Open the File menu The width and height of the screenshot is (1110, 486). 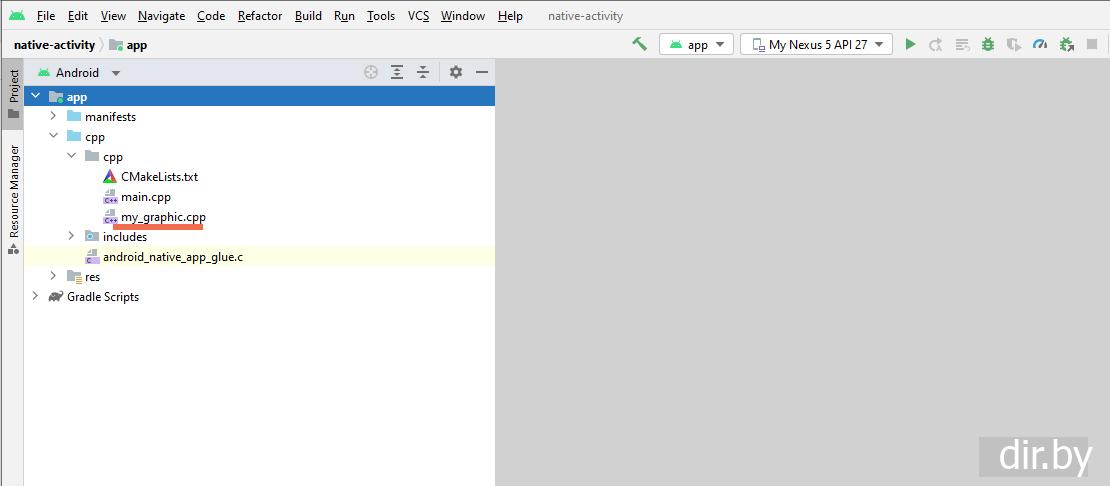(45, 16)
